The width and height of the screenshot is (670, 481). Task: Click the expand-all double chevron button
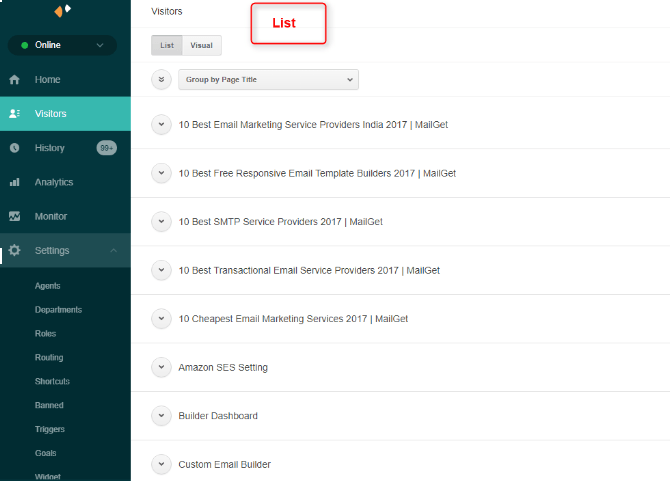(x=161, y=79)
